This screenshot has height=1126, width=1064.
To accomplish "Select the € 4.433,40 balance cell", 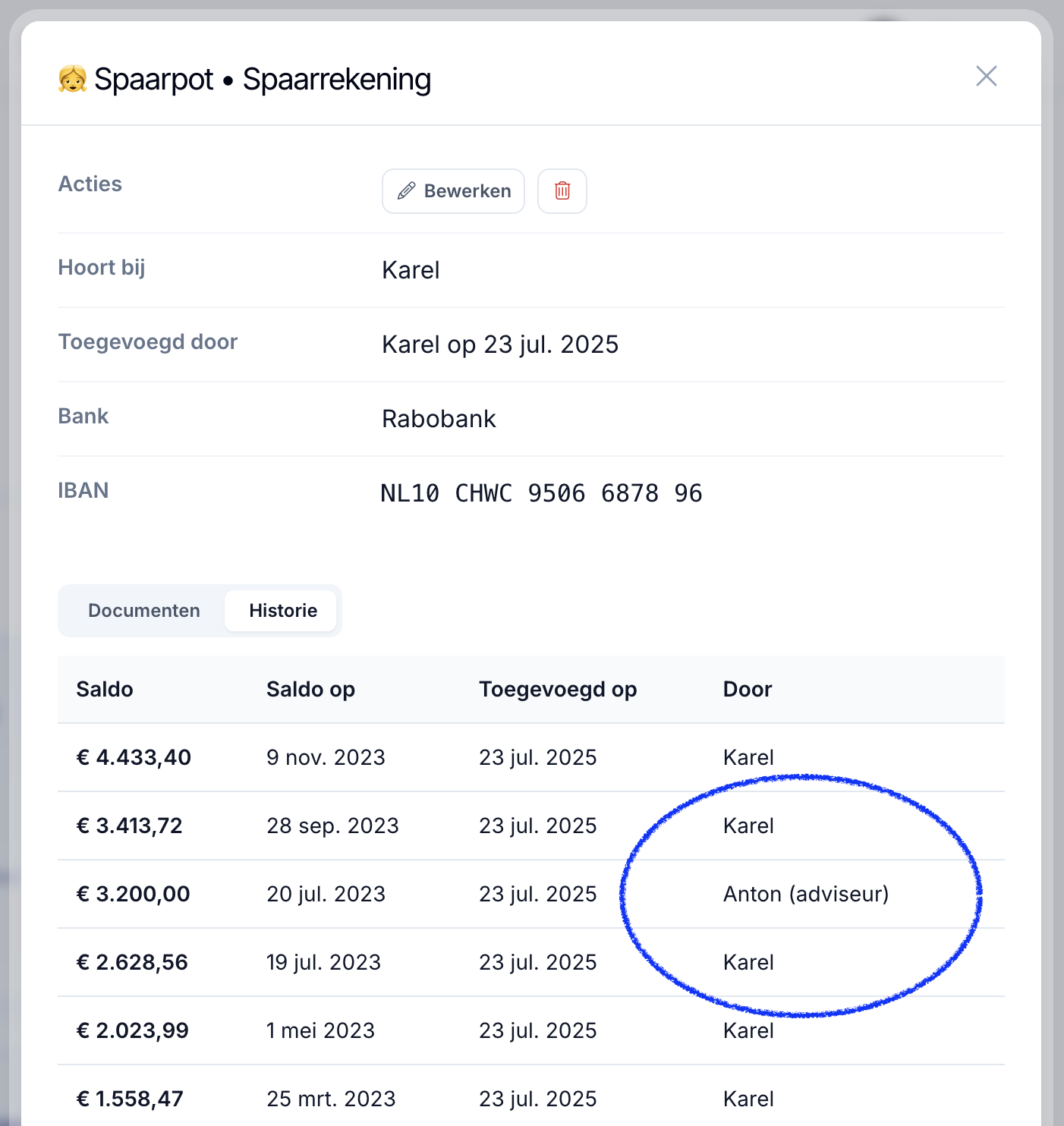I will click(x=134, y=757).
